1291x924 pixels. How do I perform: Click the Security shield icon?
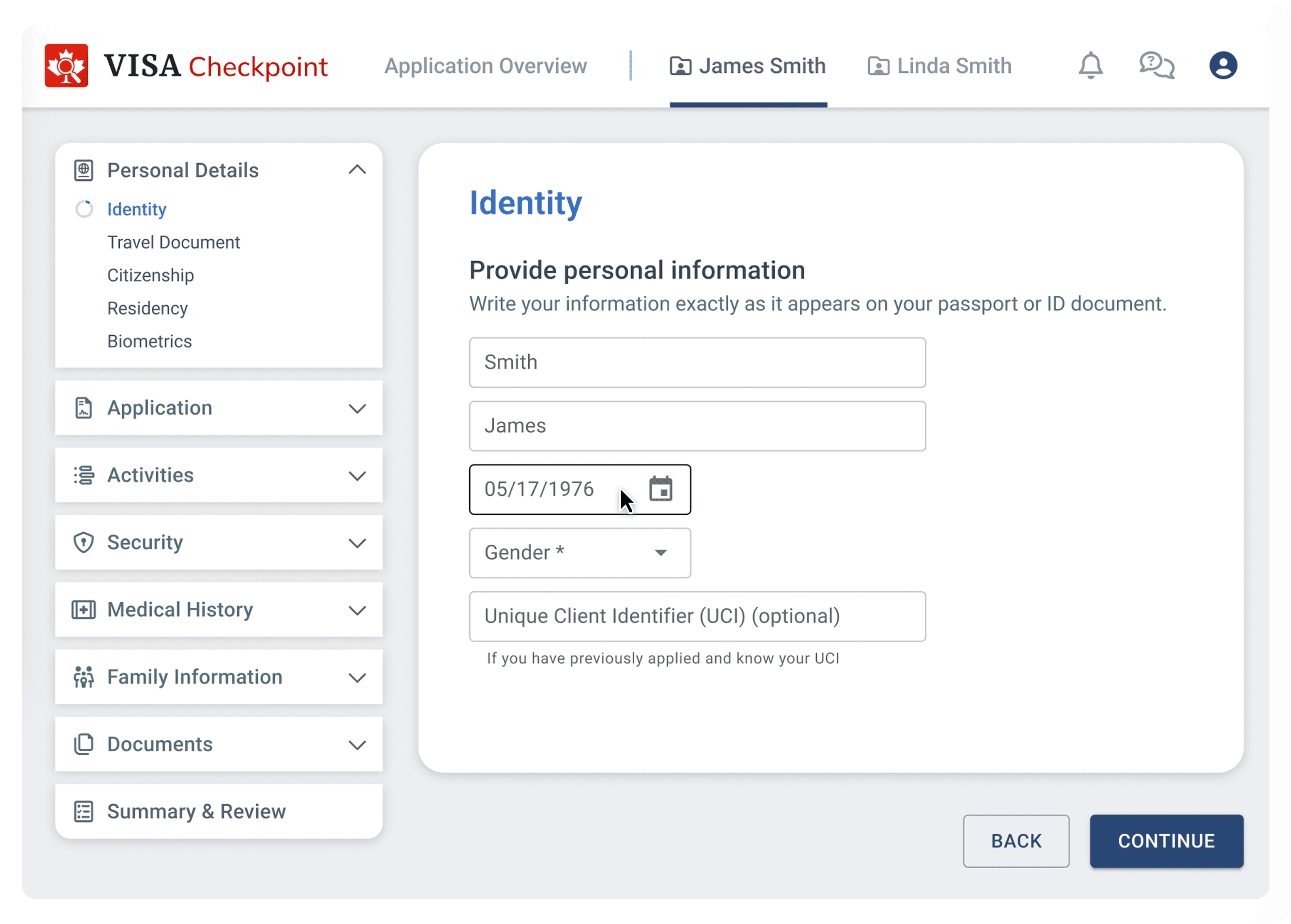coord(84,542)
